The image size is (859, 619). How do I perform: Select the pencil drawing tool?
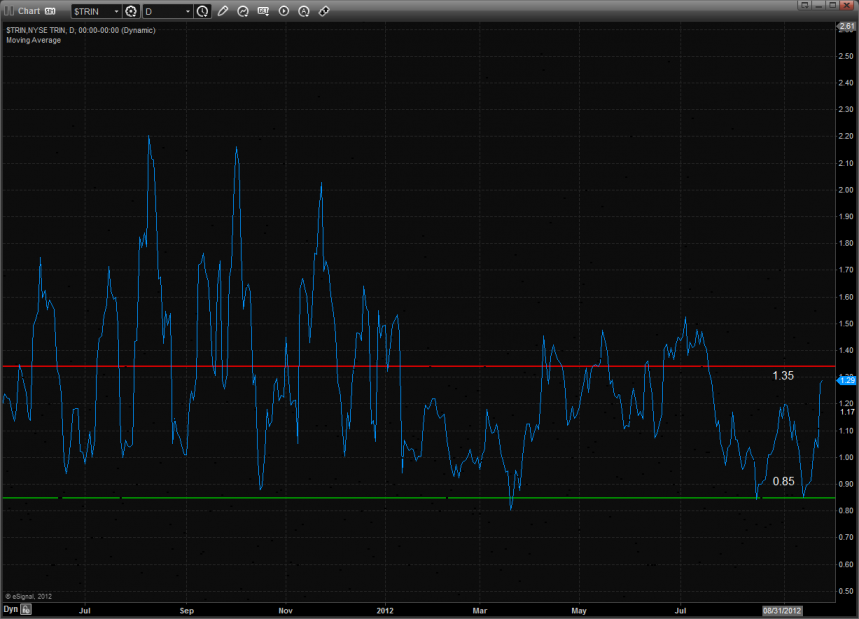coord(223,11)
